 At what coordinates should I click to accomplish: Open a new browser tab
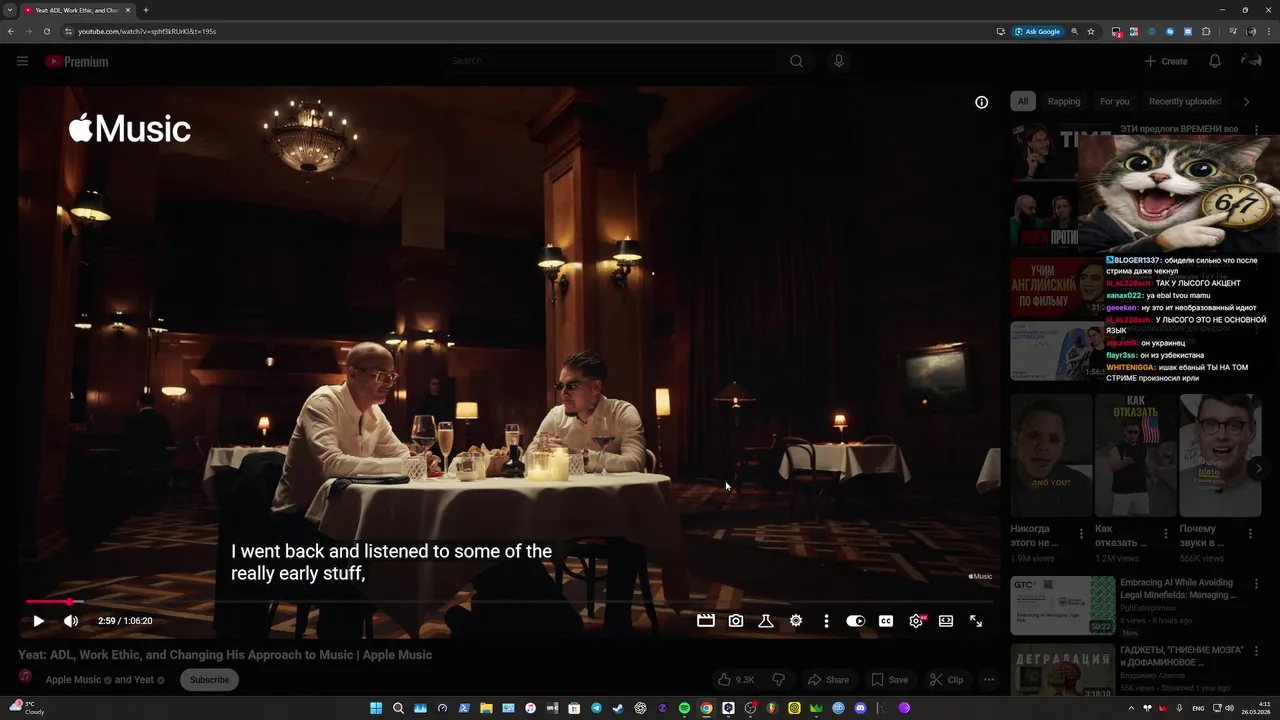click(x=146, y=10)
